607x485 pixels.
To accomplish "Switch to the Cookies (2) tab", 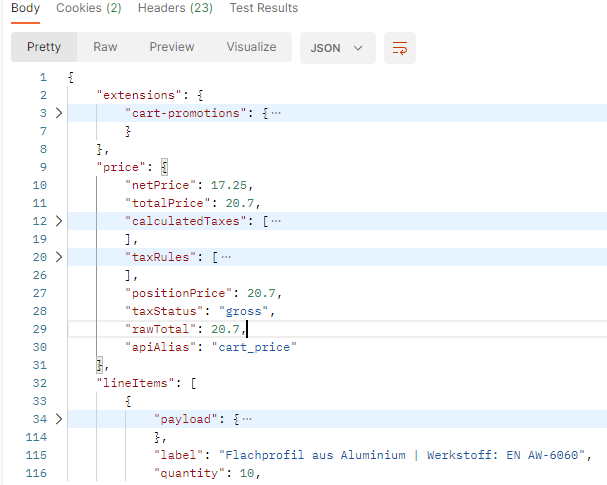I will tap(89, 8).
